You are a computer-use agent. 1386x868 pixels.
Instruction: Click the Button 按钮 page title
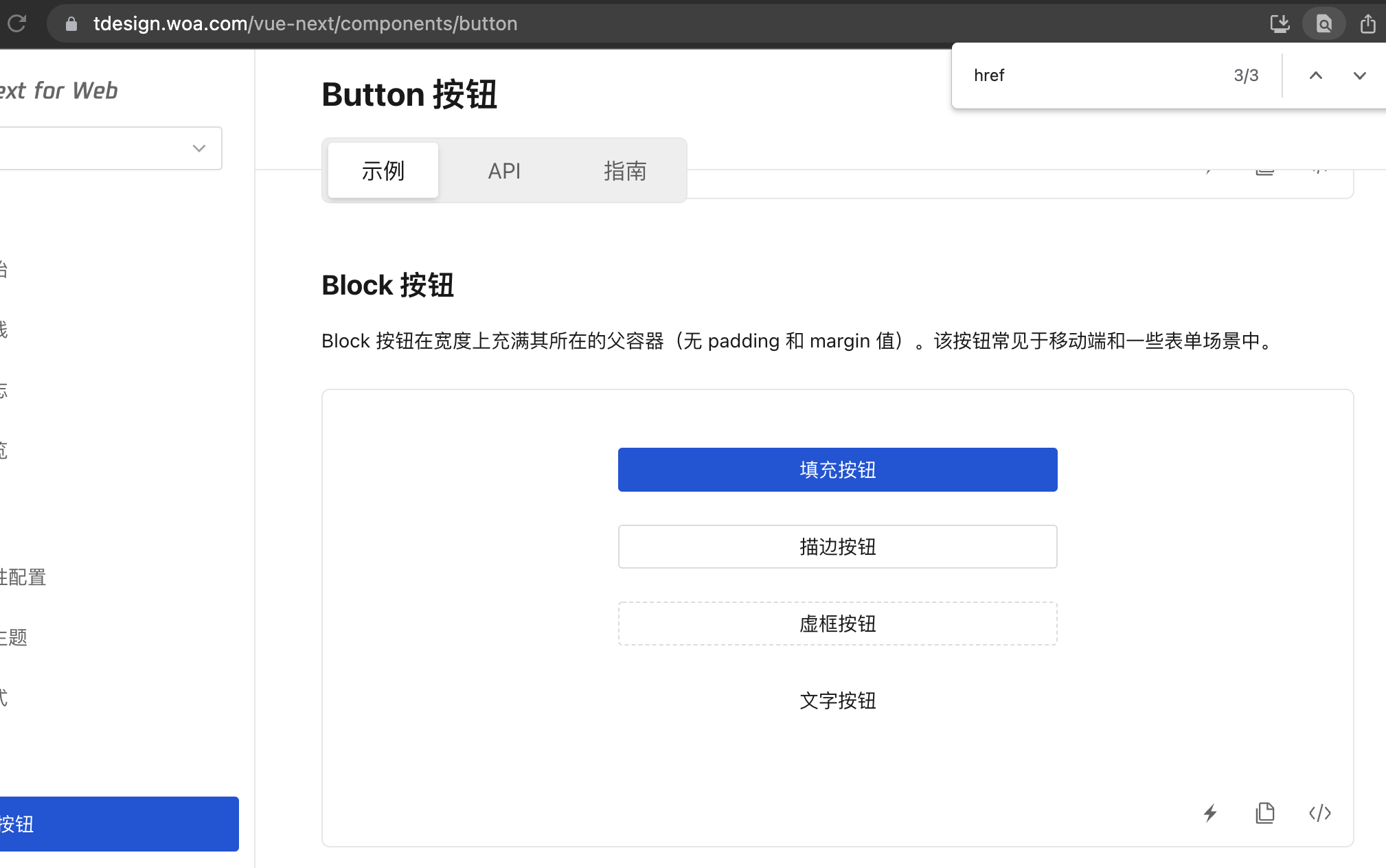click(x=409, y=94)
